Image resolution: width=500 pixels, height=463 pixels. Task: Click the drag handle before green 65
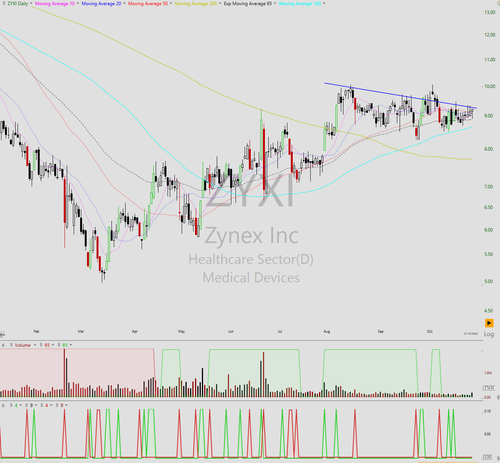[x=59, y=345]
